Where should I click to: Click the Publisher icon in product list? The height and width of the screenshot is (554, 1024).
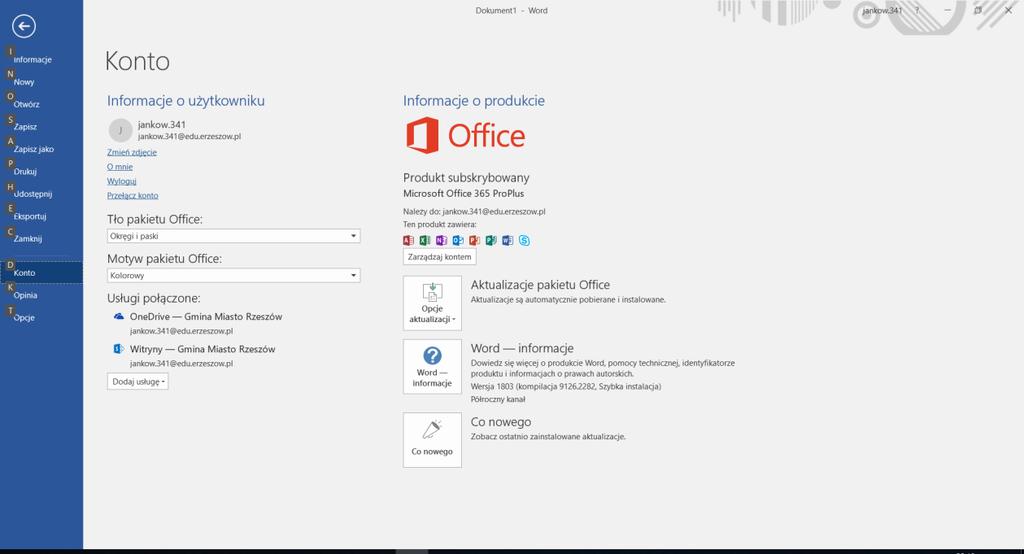point(491,240)
